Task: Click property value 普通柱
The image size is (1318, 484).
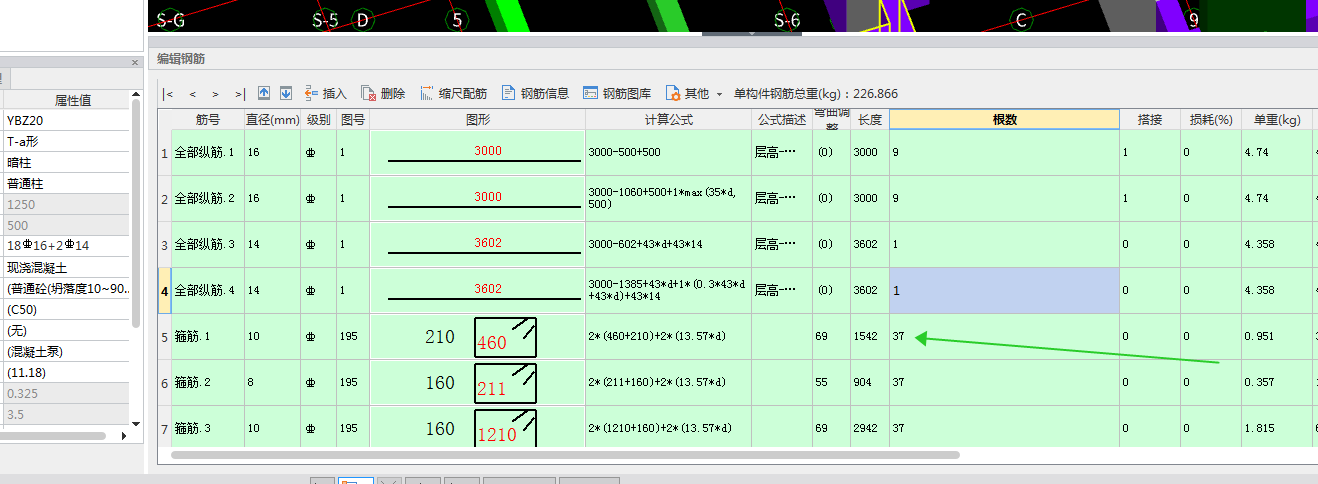Action: click(66, 184)
